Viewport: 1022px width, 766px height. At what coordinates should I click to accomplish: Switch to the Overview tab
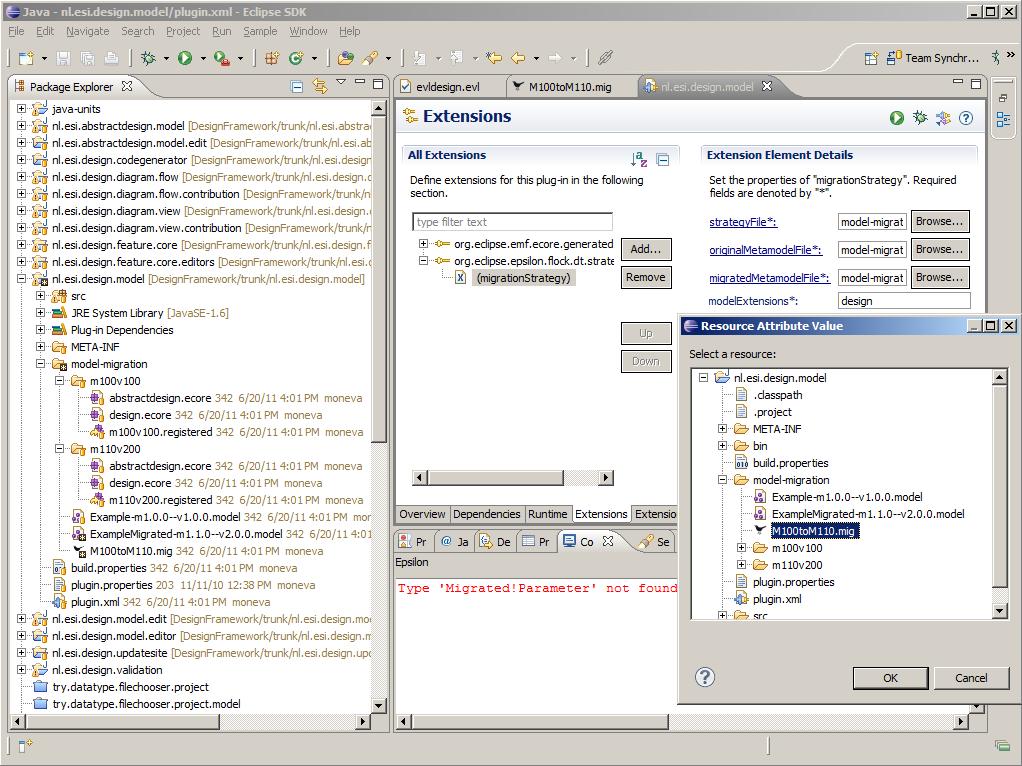tap(422, 514)
